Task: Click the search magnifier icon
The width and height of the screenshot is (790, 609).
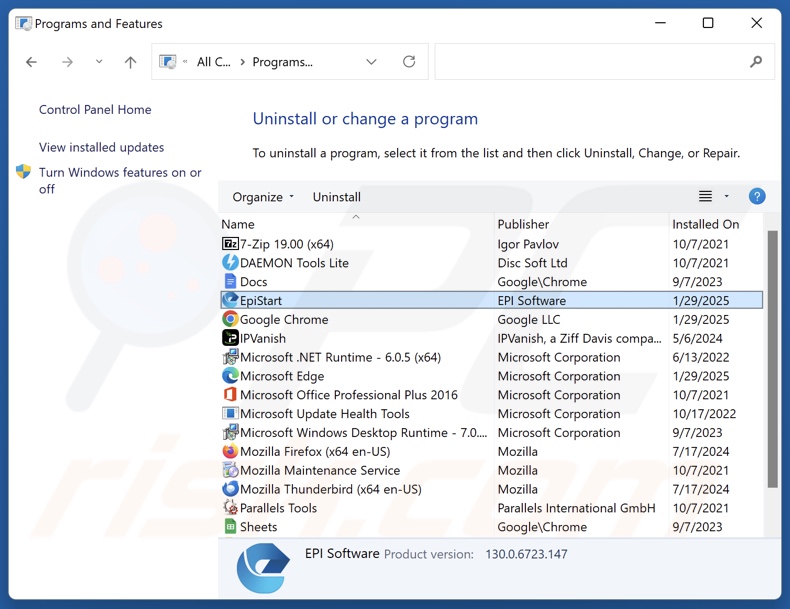Action: (756, 62)
